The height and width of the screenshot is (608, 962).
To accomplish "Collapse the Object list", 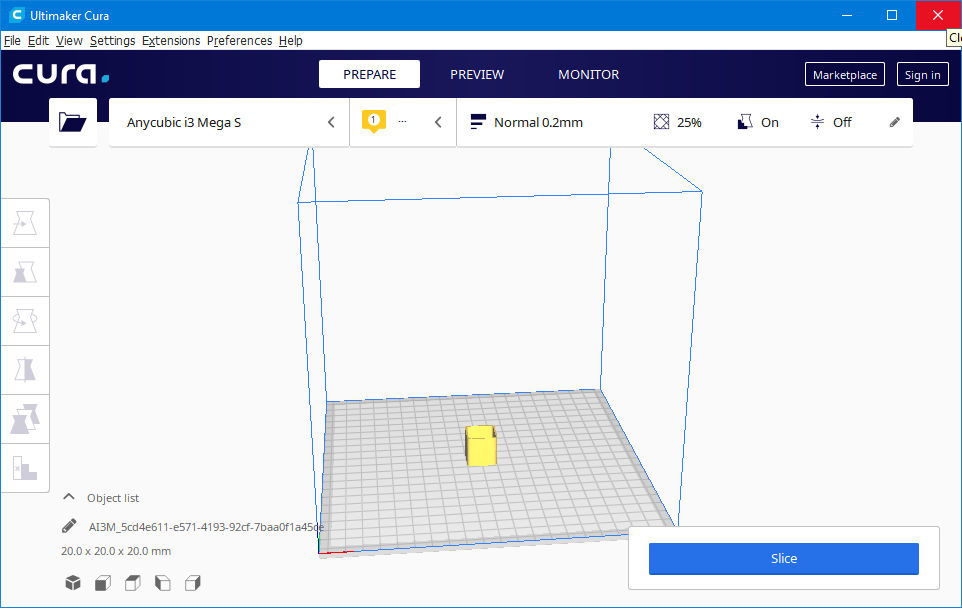I will (x=69, y=497).
